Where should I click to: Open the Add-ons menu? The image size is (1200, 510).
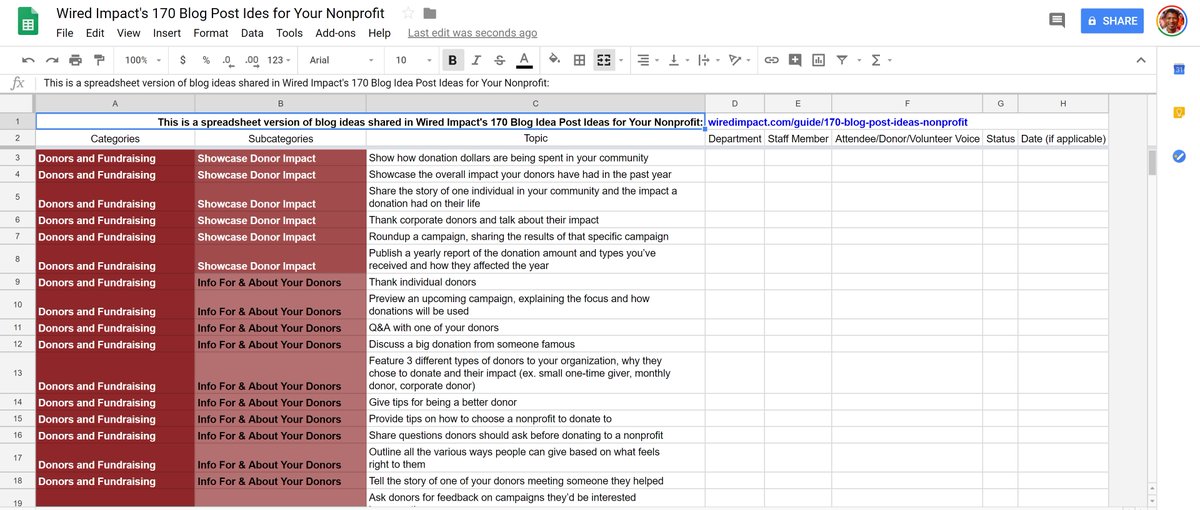coord(335,33)
